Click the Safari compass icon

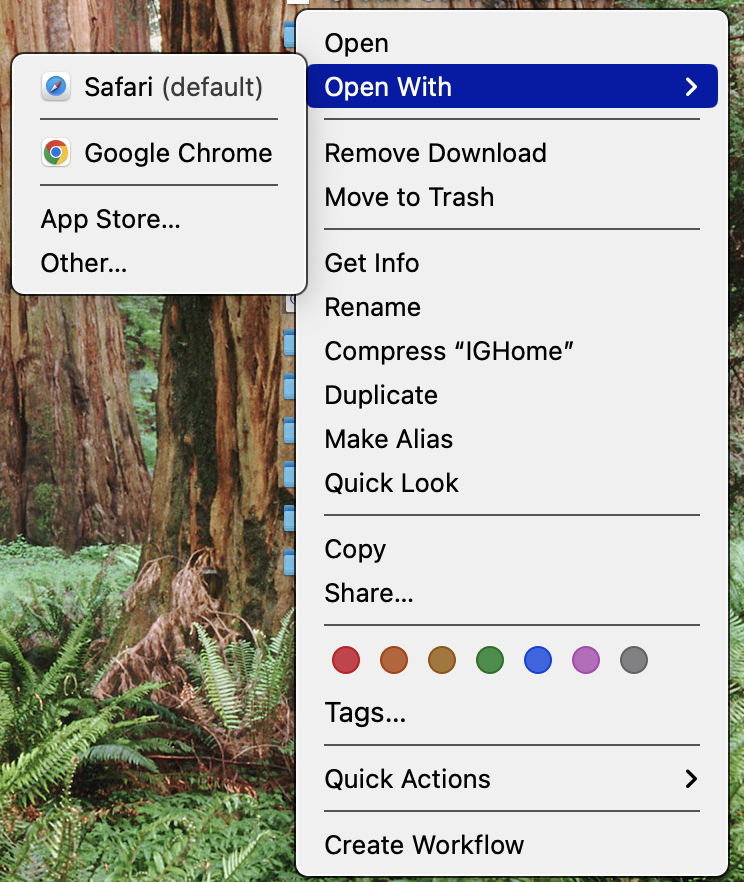point(56,87)
